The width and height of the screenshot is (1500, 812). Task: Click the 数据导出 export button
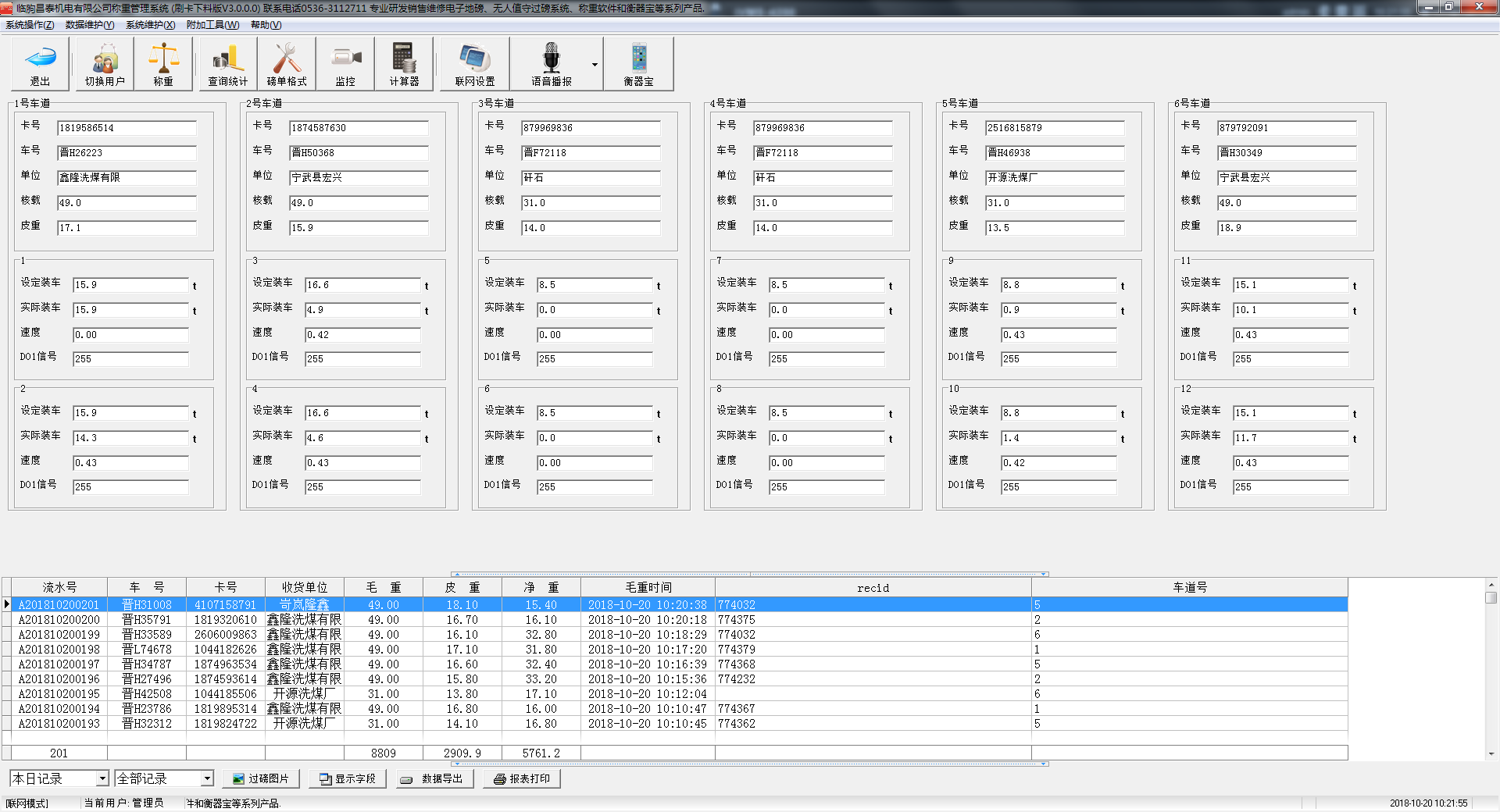click(434, 778)
